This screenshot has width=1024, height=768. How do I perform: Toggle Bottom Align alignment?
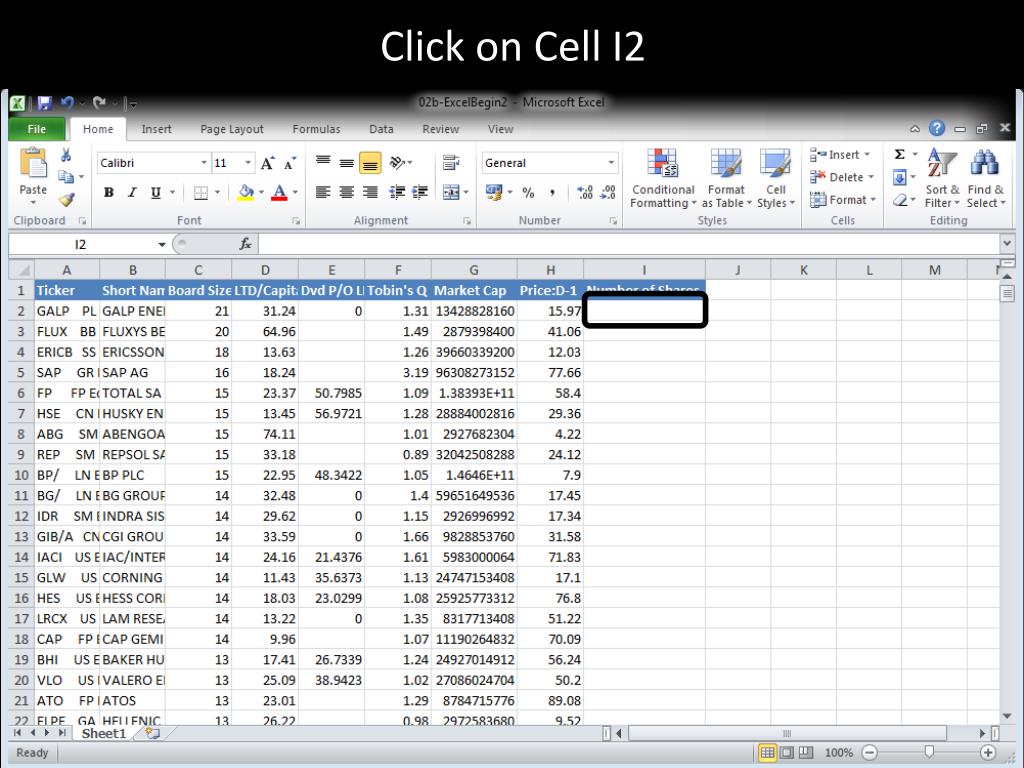[x=370, y=162]
